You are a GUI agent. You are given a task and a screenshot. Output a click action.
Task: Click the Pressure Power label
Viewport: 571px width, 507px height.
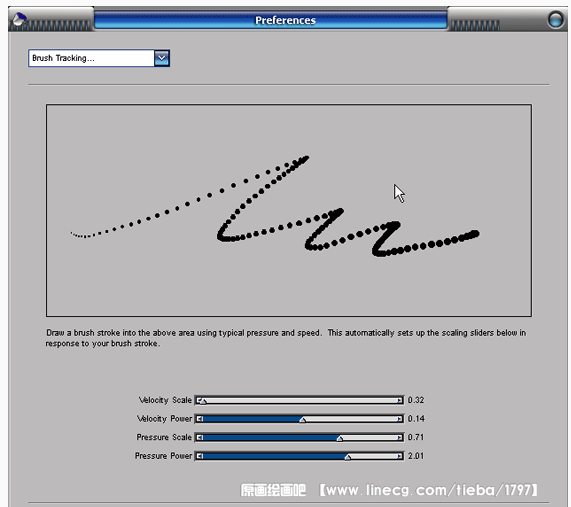click(164, 456)
